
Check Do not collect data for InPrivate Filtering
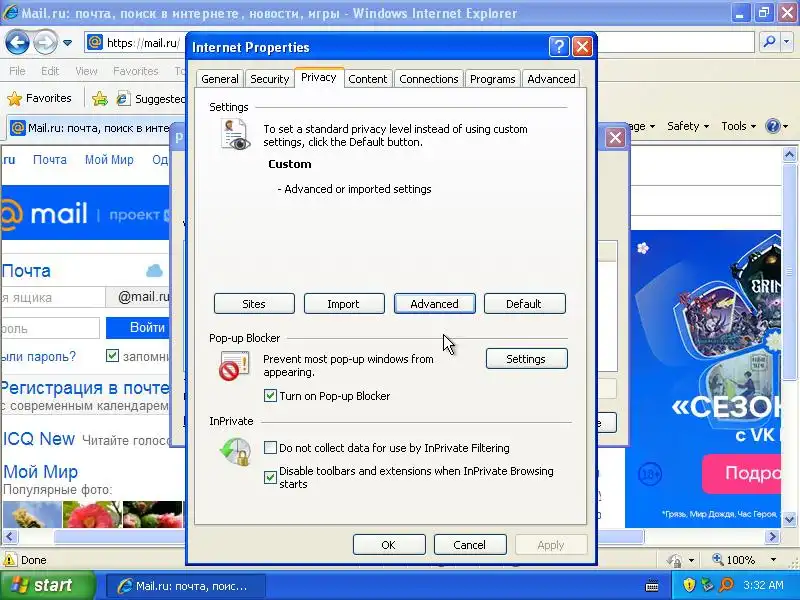270,447
